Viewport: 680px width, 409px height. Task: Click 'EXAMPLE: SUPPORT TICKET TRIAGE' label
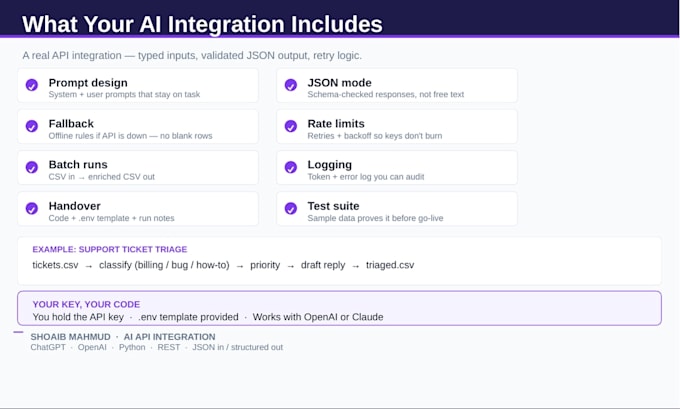[x=110, y=249]
